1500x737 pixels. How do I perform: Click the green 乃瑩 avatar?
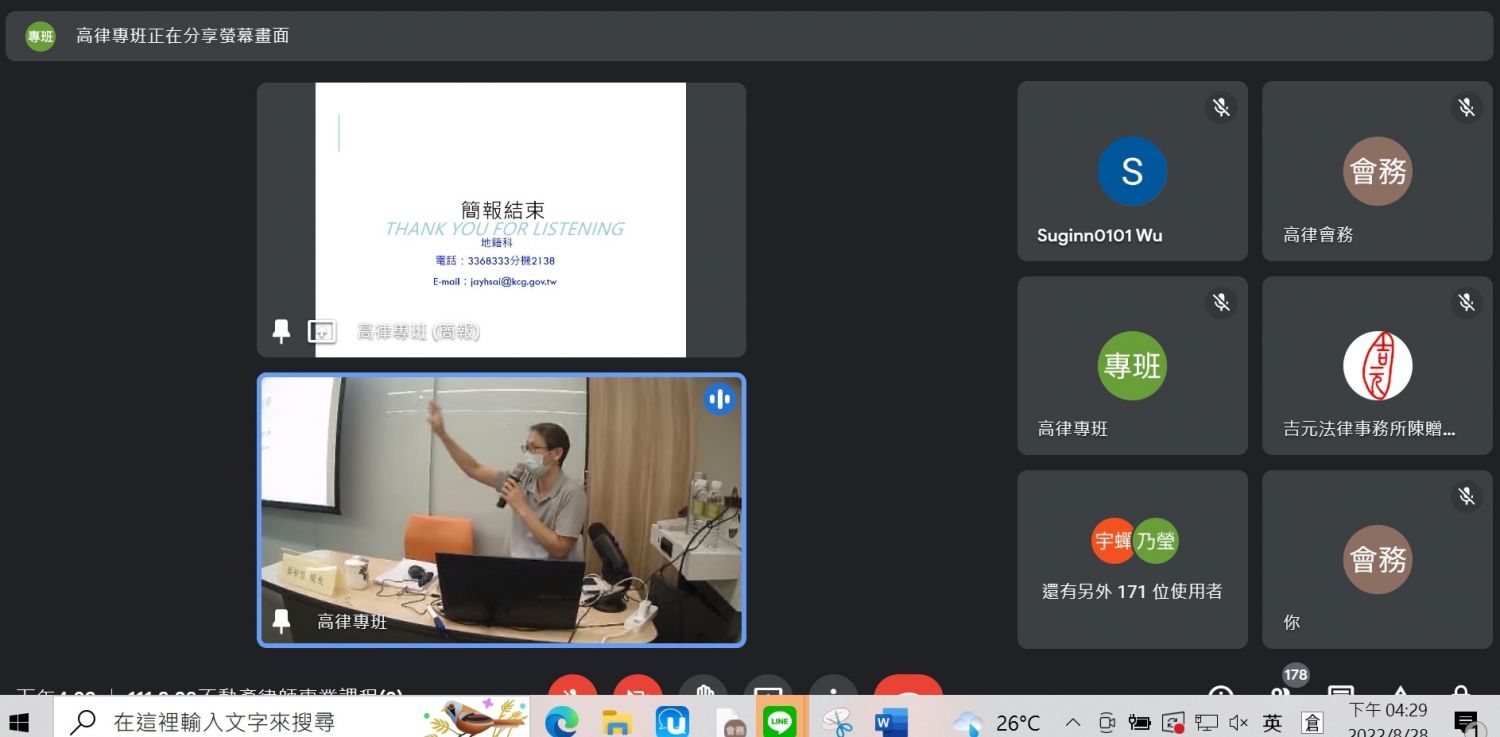[1156, 540]
